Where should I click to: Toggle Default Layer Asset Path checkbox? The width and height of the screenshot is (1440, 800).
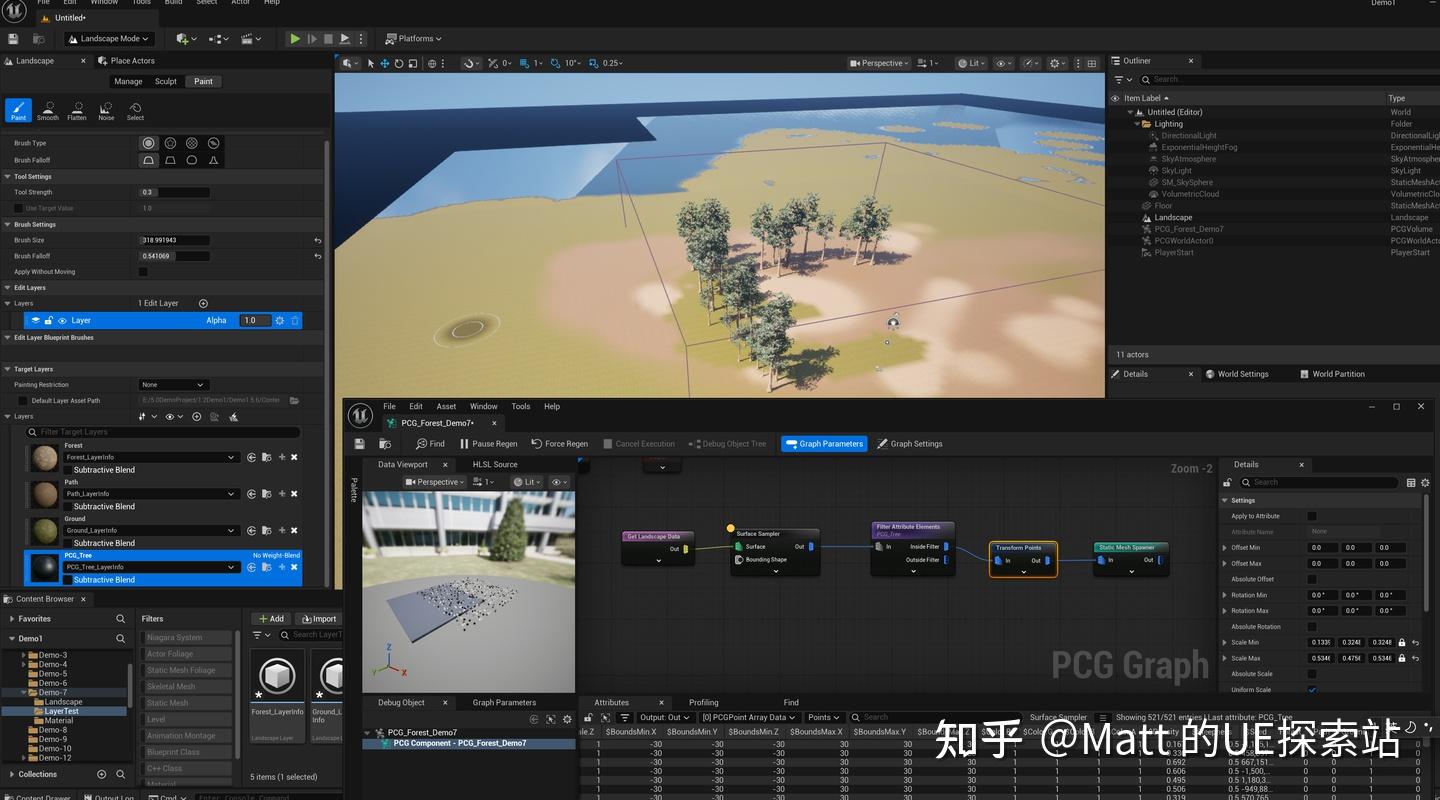(x=23, y=401)
